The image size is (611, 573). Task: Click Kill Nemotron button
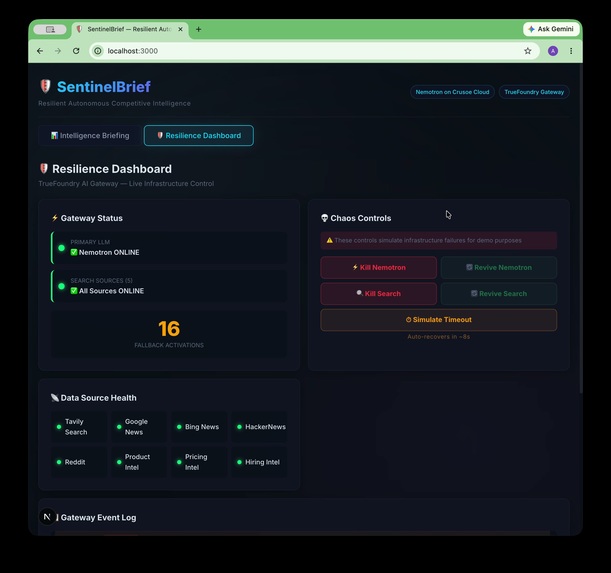click(x=378, y=267)
